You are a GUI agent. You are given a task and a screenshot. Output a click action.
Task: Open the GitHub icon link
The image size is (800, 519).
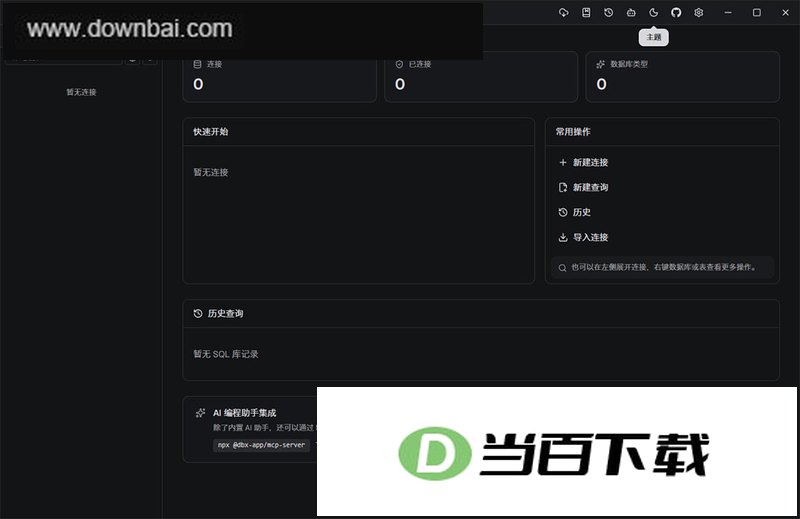676,13
